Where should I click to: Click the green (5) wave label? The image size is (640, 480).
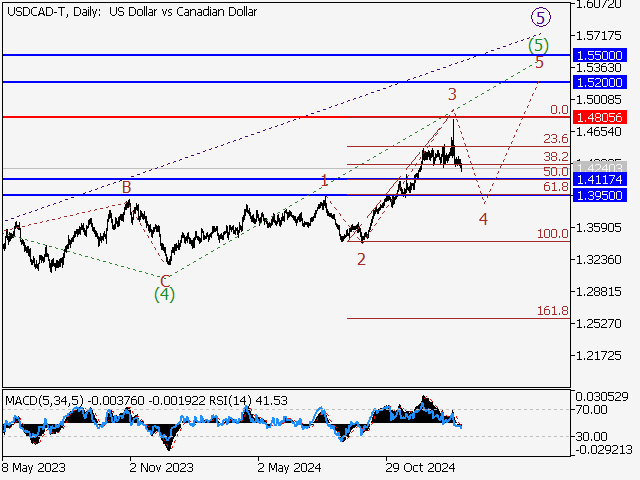point(539,44)
